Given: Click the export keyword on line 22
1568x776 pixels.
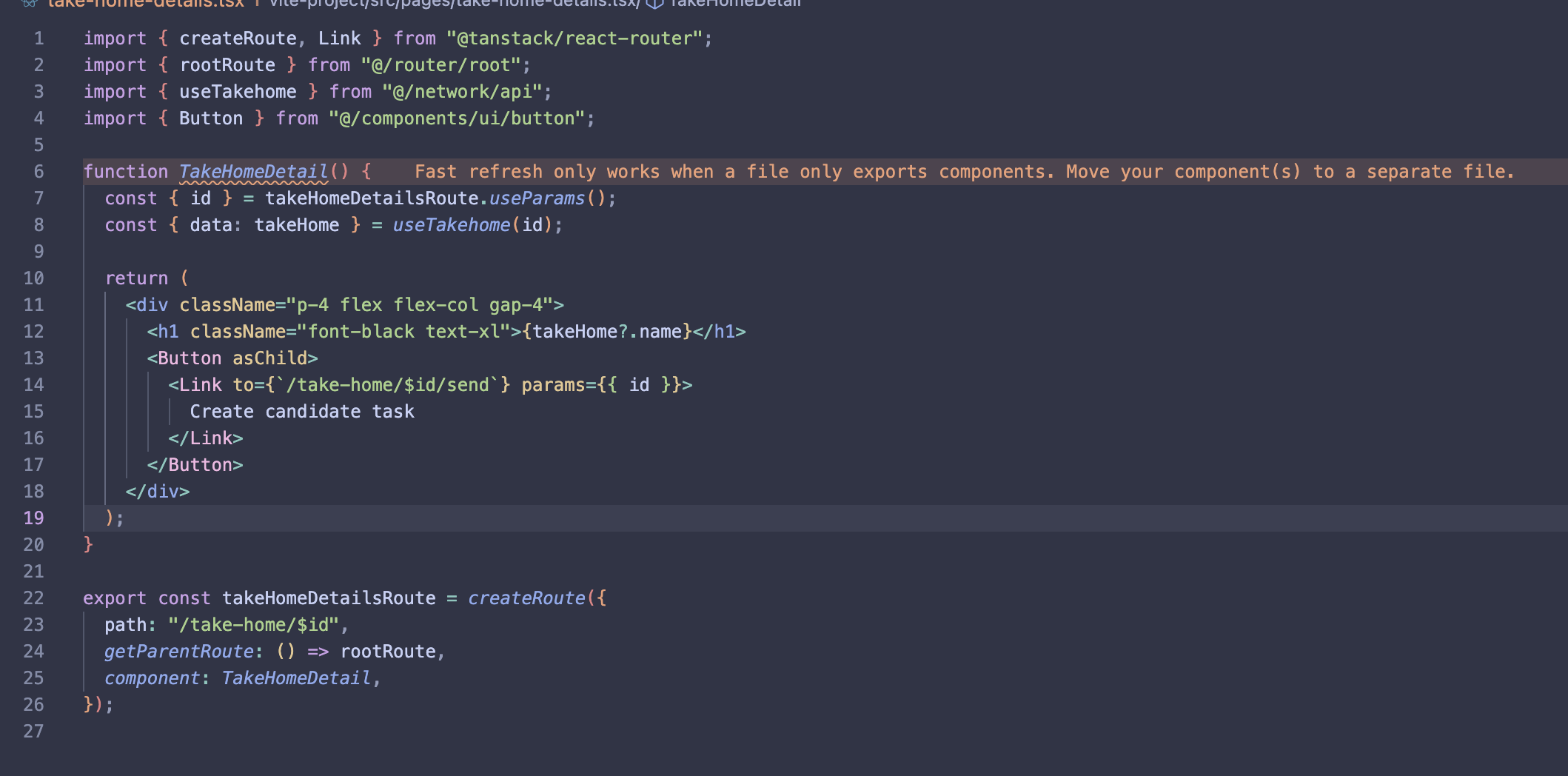Looking at the screenshot, I should click(115, 598).
